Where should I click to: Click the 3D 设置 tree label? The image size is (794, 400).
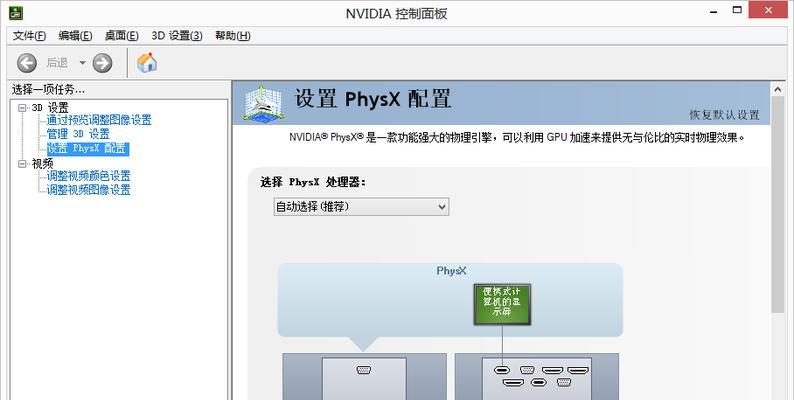point(50,108)
